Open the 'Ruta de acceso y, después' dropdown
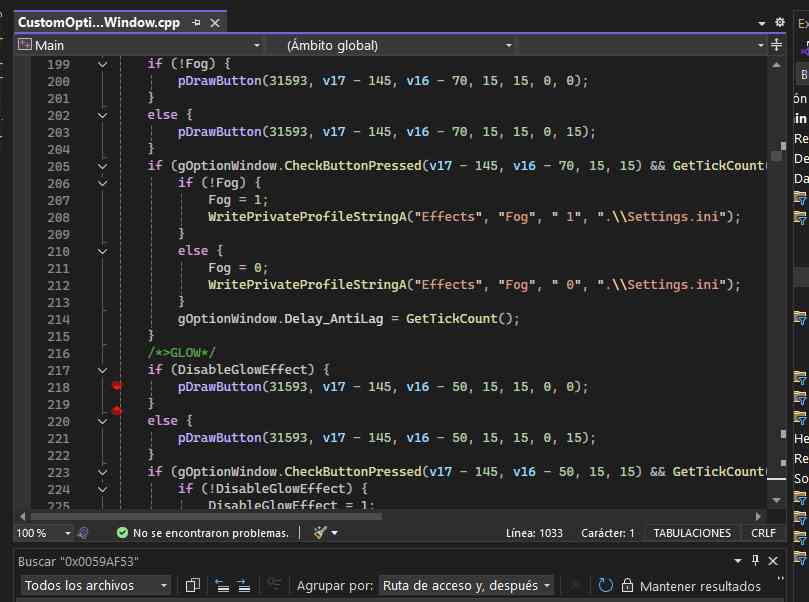The image size is (809, 602). [466, 585]
